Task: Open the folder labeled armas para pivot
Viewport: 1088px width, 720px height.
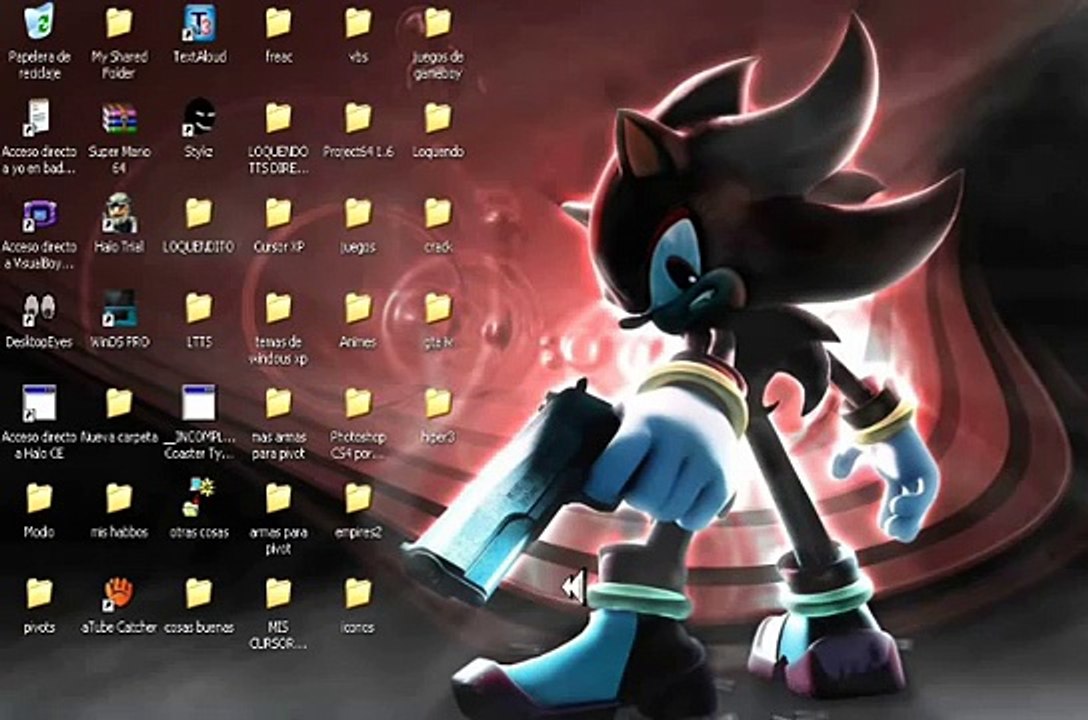Action: click(x=278, y=497)
